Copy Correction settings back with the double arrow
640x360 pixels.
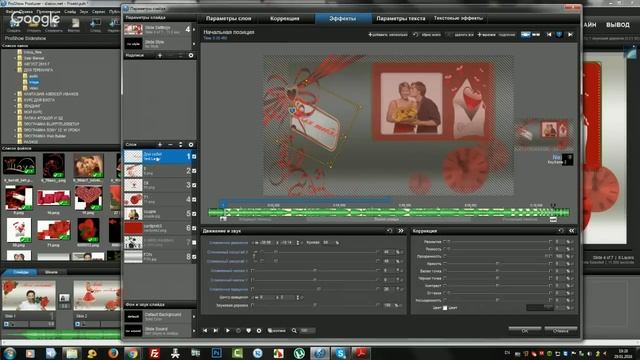[x=571, y=231]
